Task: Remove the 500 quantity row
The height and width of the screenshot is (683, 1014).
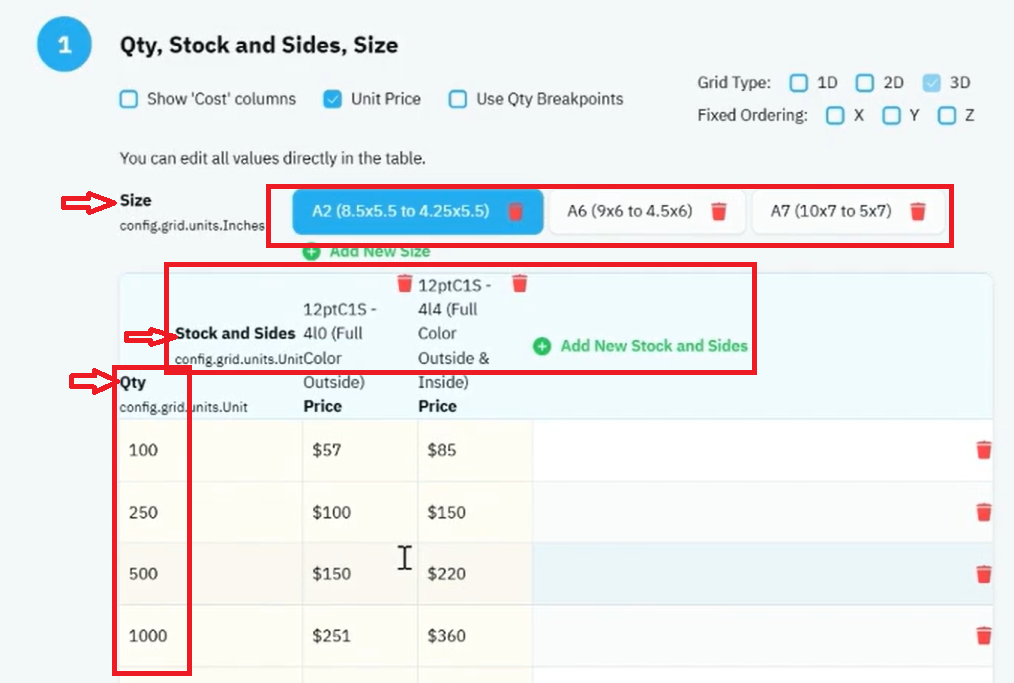Action: 984,574
